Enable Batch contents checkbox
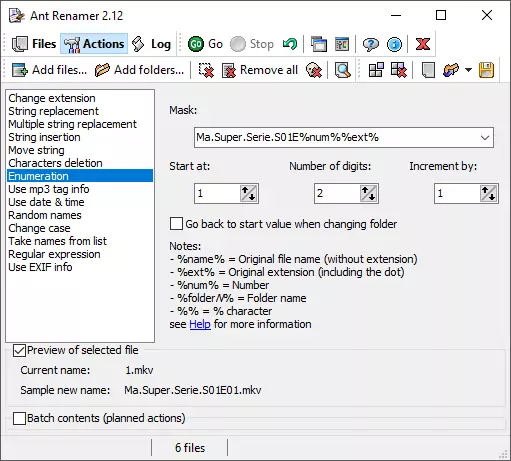 pyautogui.click(x=19, y=418)
